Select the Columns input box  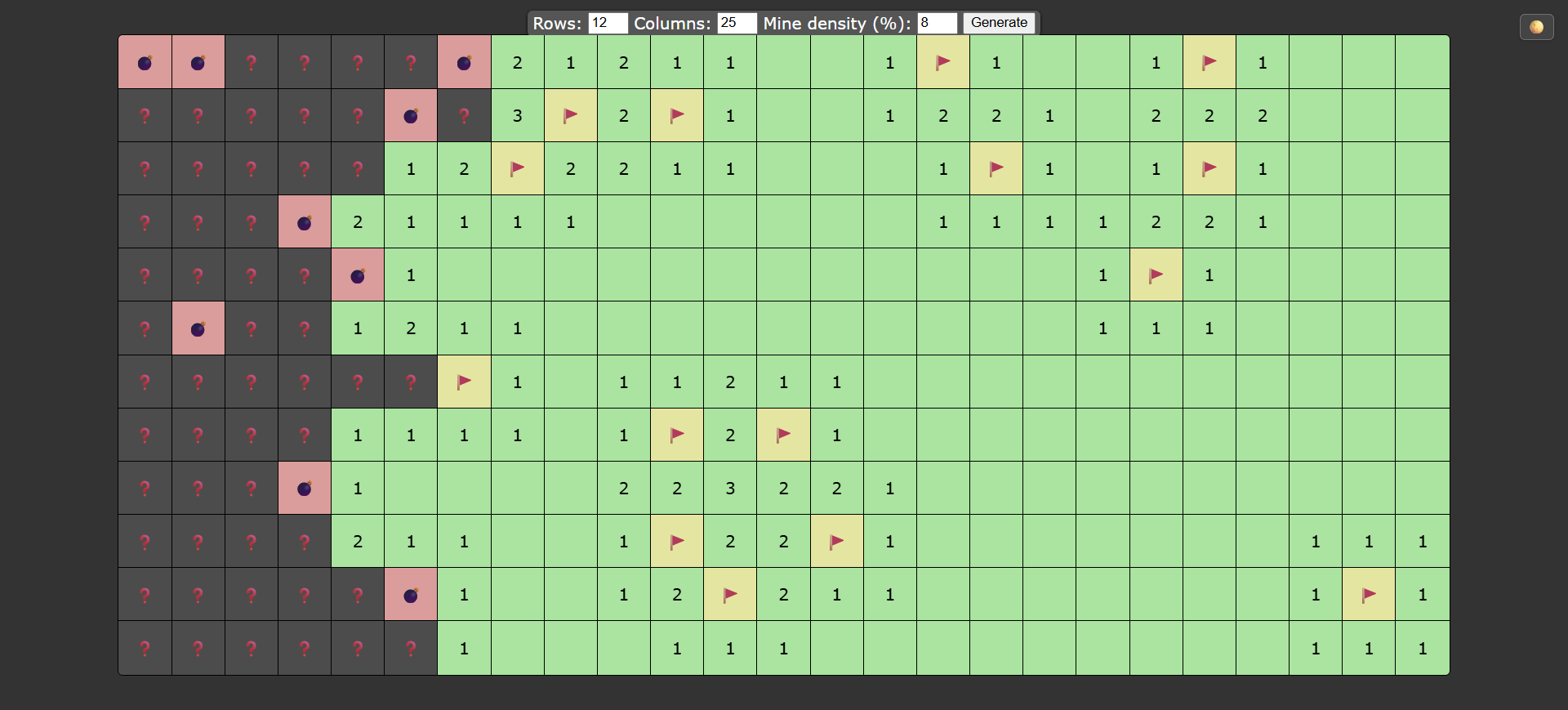click(737, 23)
